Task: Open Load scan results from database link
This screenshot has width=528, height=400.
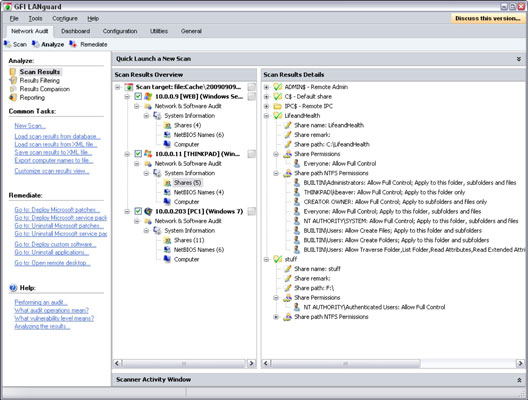Action: click(x=57, y=136)
